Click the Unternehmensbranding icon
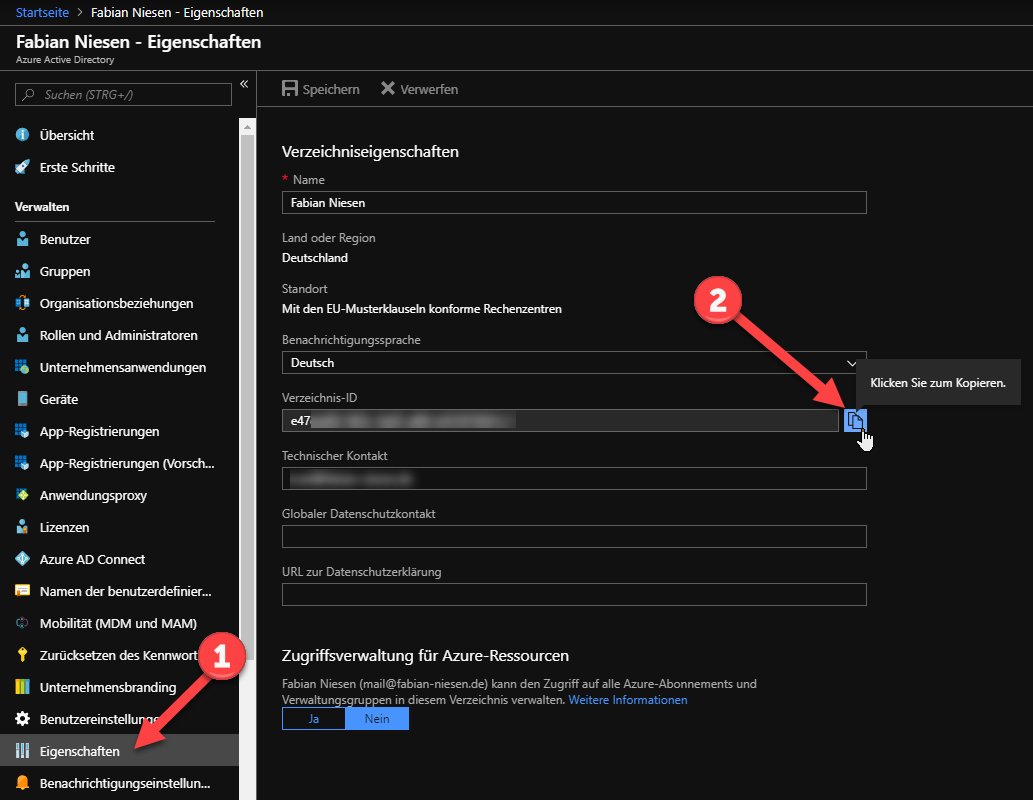 coord(22,687)
